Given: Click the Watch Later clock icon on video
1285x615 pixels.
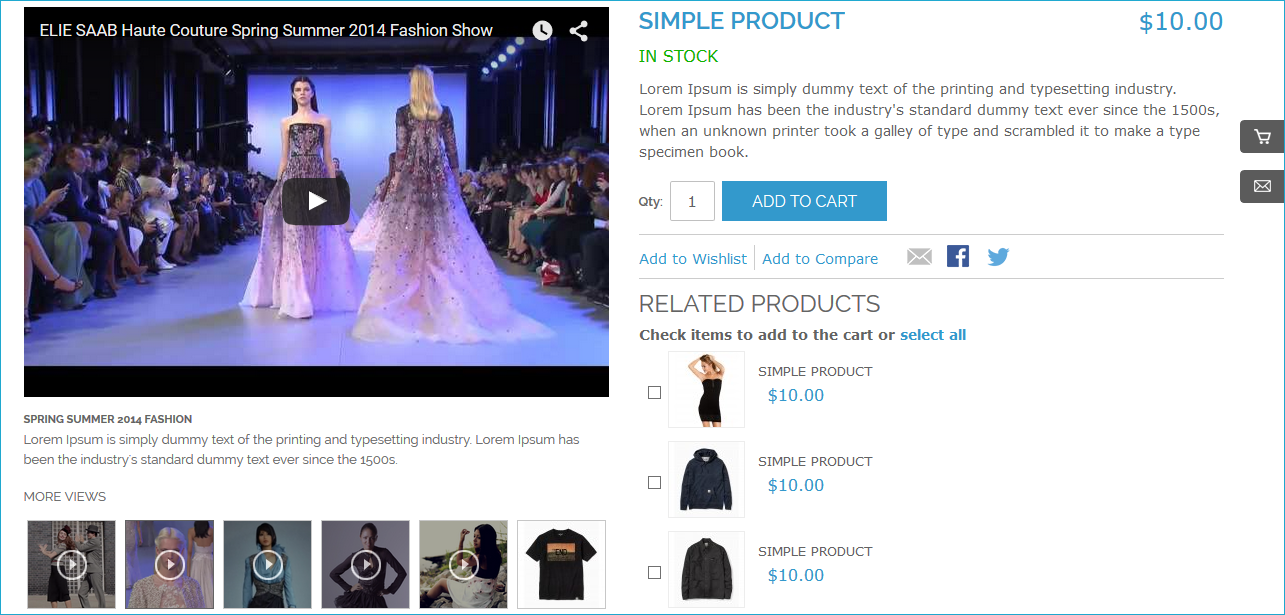Looking at the screenshot, I should pos(542,31).
